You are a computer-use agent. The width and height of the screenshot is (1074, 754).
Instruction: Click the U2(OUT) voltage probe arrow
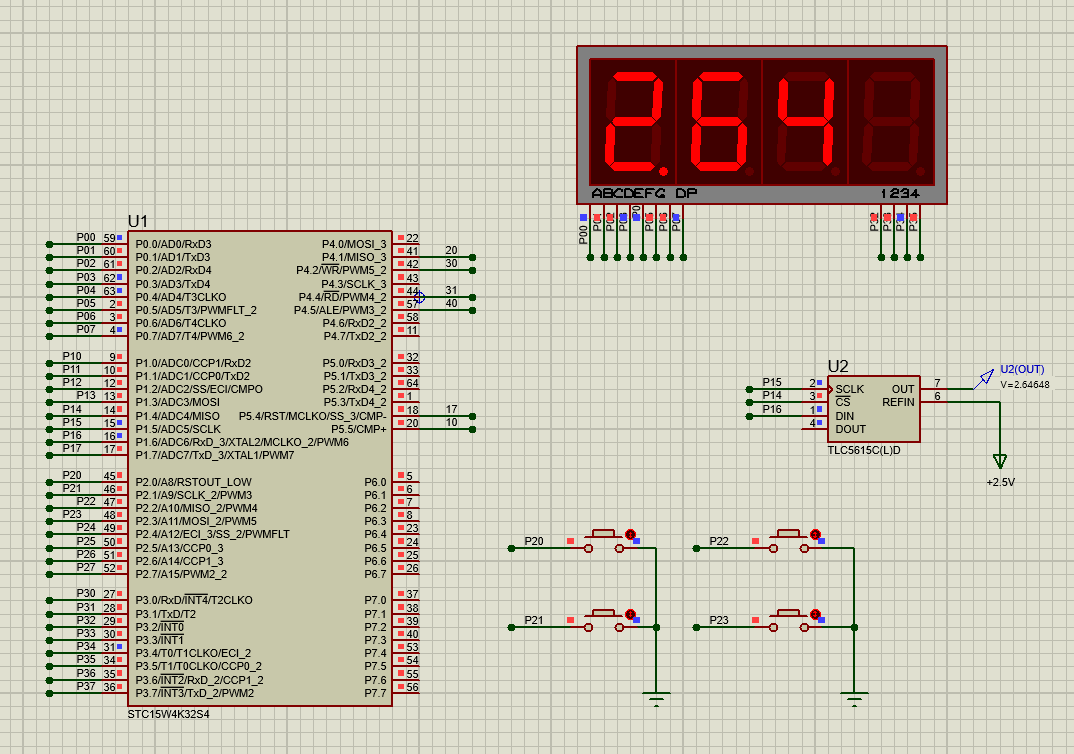tap(984, 379)
